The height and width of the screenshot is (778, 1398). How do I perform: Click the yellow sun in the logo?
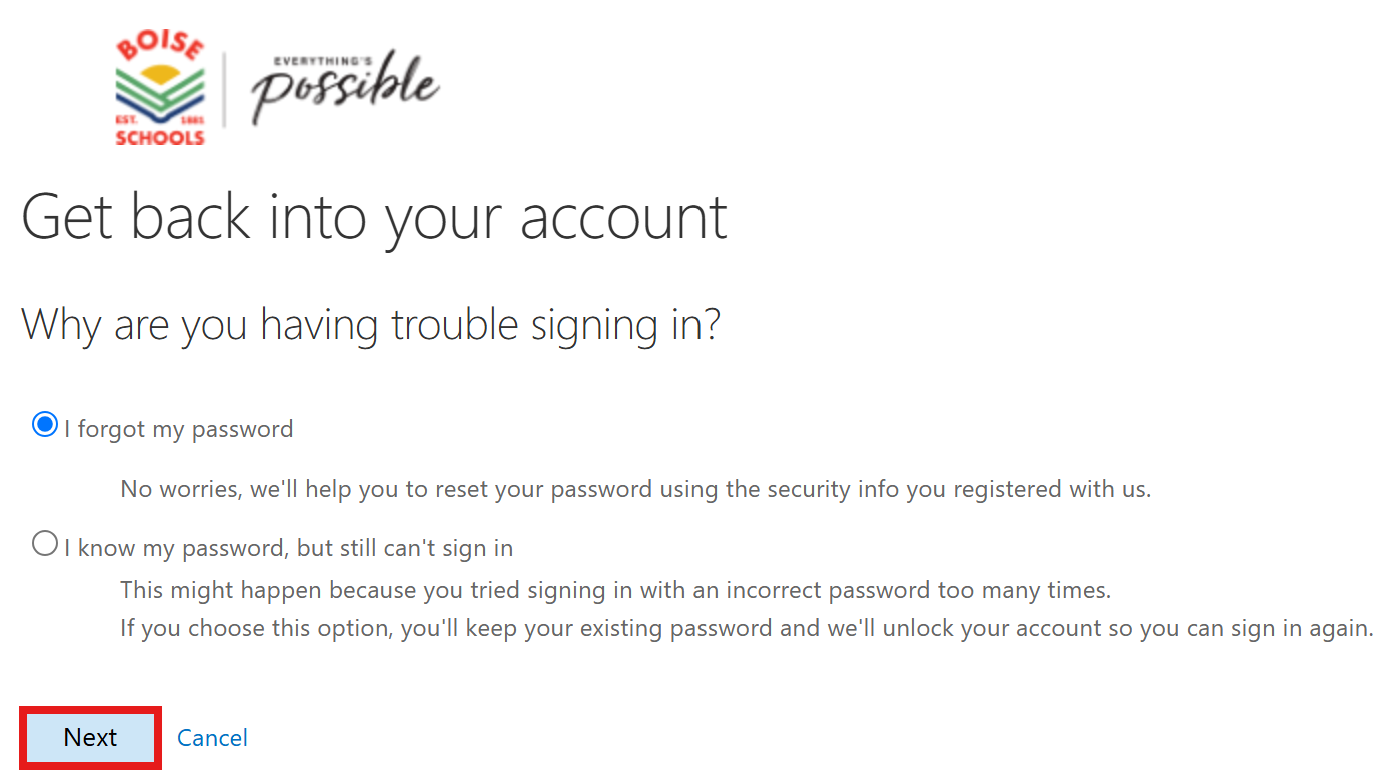[160, 74]
